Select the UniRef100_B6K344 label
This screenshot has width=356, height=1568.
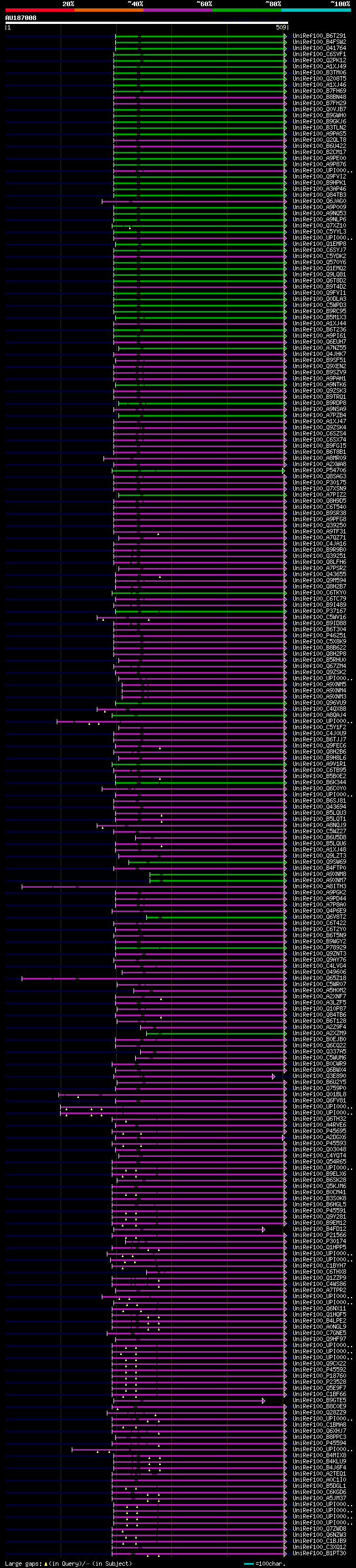tap(319, 783)
